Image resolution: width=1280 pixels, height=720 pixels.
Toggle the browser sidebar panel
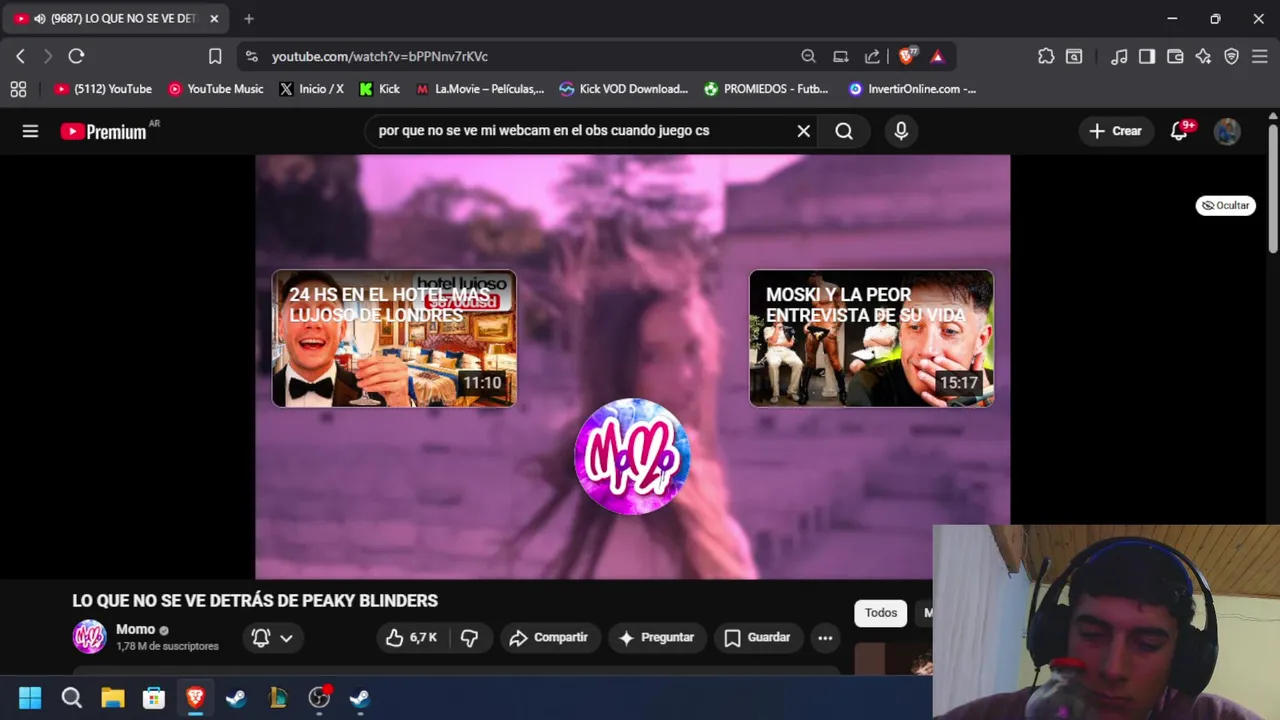(x=1147, y=56)
